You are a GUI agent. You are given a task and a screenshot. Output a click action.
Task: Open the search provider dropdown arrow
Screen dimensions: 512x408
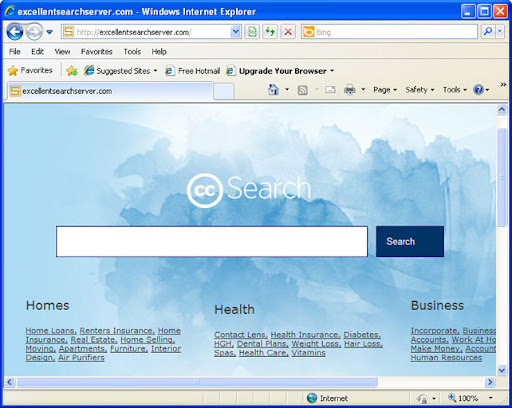coord(500,32)
